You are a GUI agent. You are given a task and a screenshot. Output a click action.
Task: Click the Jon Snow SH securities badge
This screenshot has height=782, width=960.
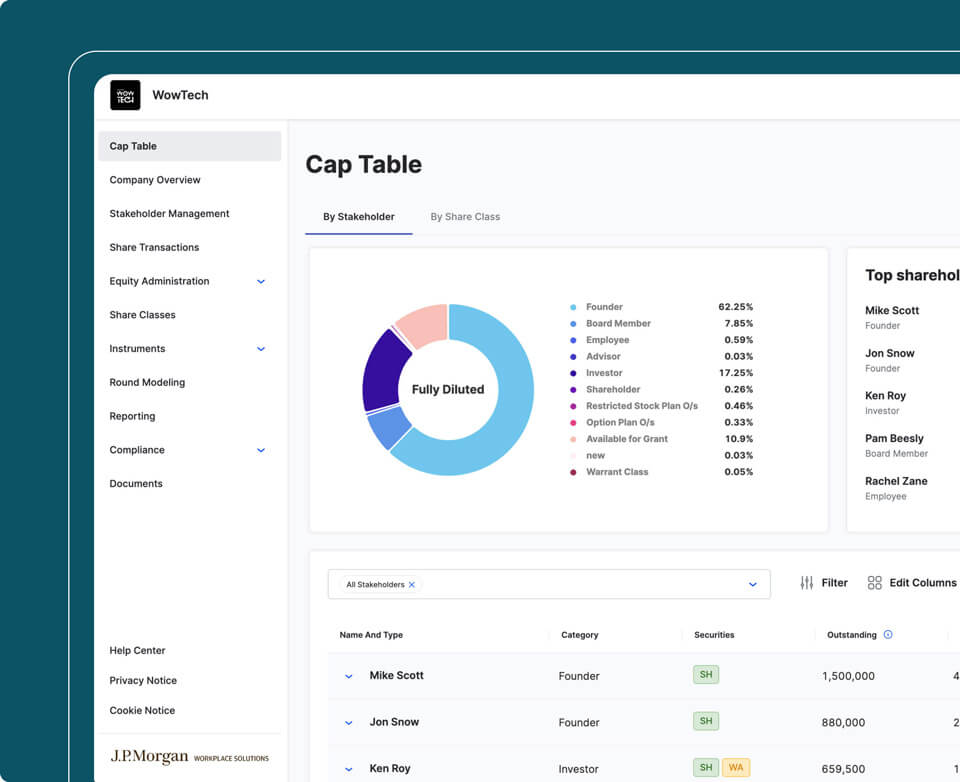(x=706, y=721)
